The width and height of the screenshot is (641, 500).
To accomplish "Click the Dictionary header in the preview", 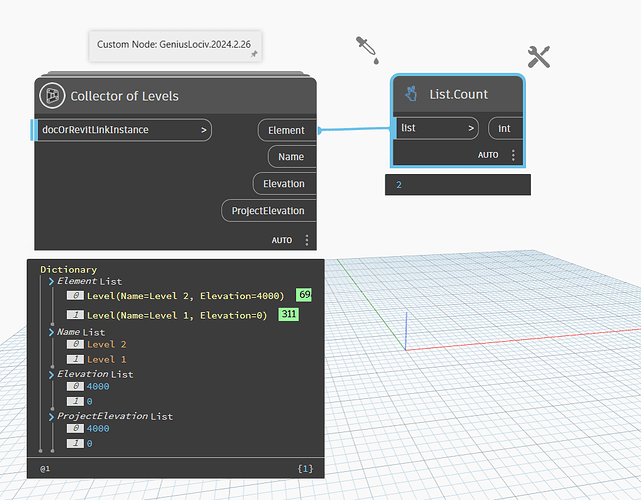I will coord(69,270).
